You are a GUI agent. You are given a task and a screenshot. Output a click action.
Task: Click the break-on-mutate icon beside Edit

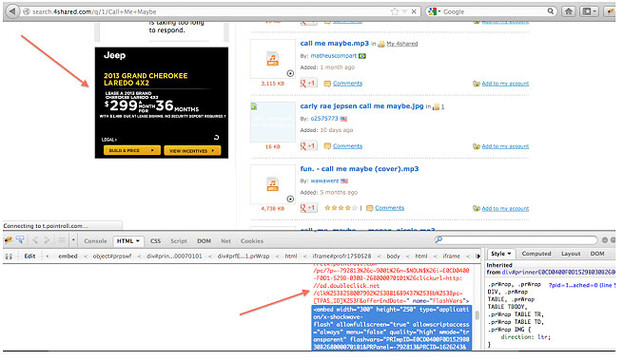[x=9, y=256]
